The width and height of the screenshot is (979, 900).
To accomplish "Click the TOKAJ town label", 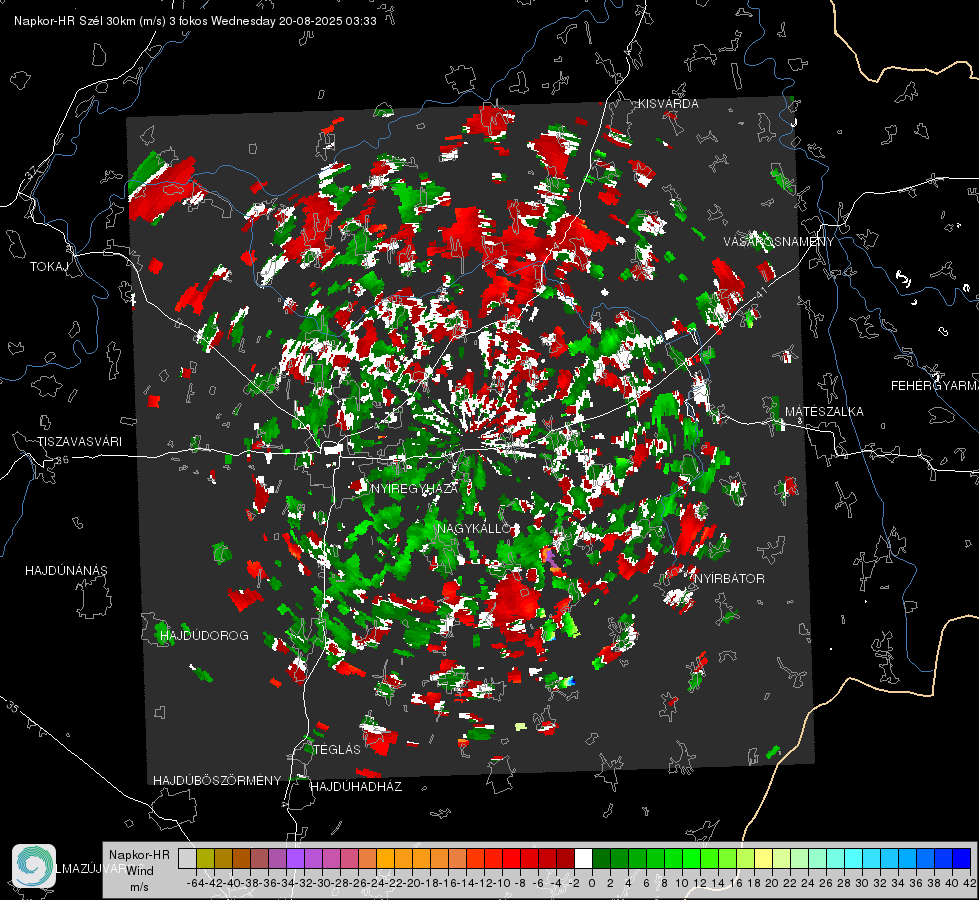I will tap(49, 267).
